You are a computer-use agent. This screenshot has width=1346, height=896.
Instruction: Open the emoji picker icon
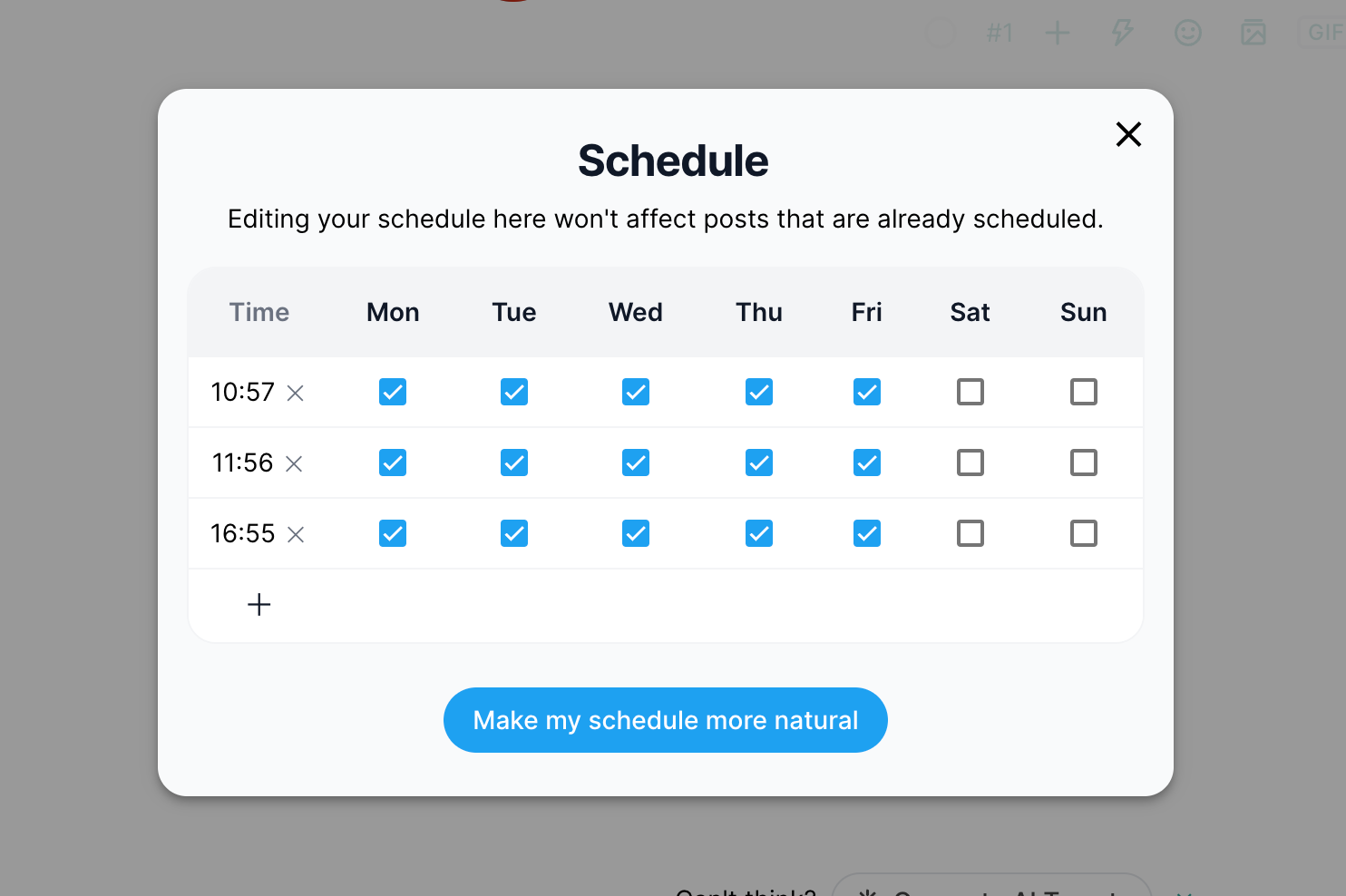point(1188,34)
